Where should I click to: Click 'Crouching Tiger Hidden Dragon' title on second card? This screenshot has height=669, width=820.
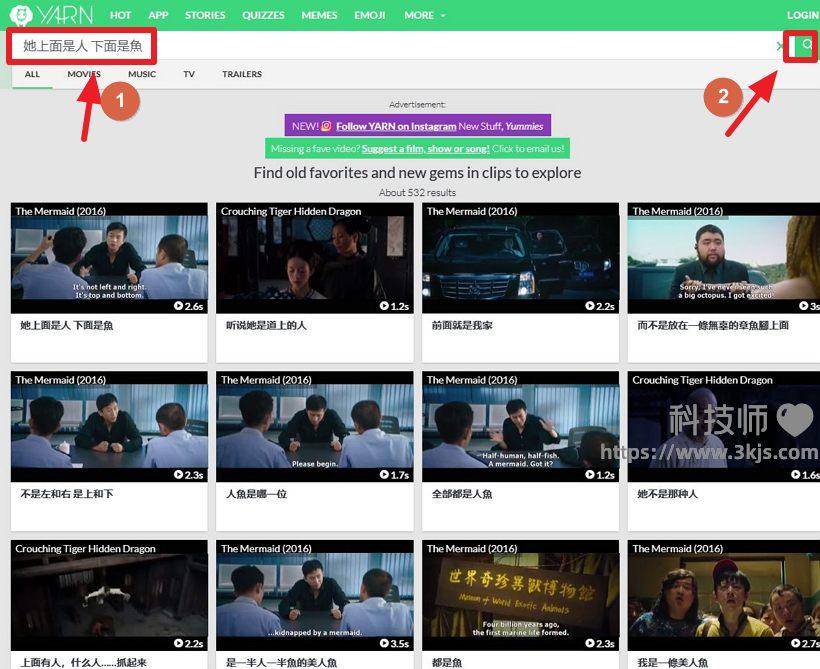(x=291, y=211)
